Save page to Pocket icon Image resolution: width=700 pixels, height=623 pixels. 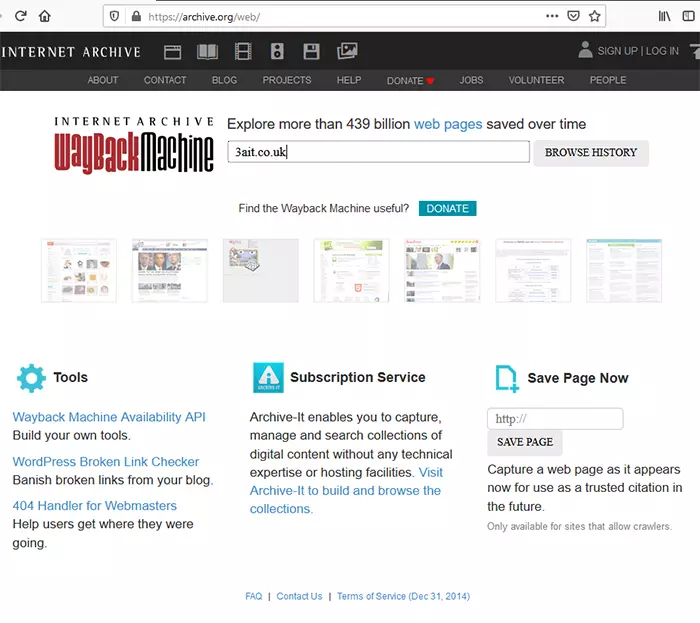tap(573, 17)
